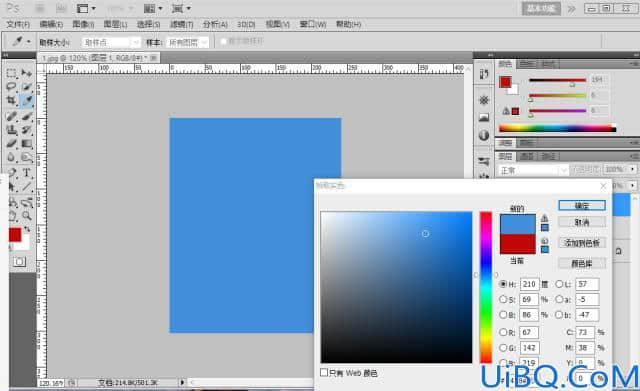The height and width of the screenshot is (391, 640).
Task: Select the Eraser tool
Action: (11, 144)
